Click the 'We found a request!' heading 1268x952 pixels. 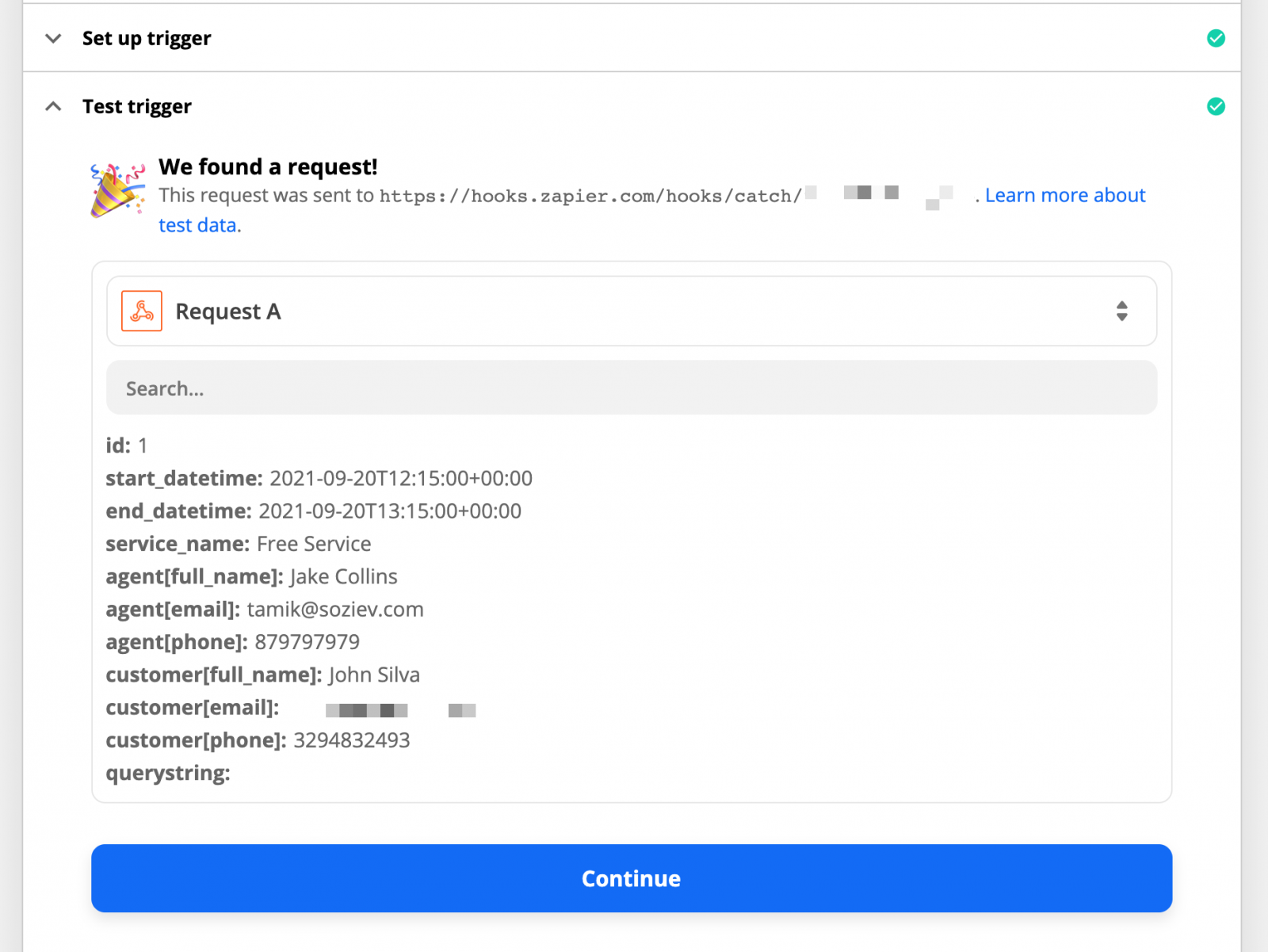point(268,166)
